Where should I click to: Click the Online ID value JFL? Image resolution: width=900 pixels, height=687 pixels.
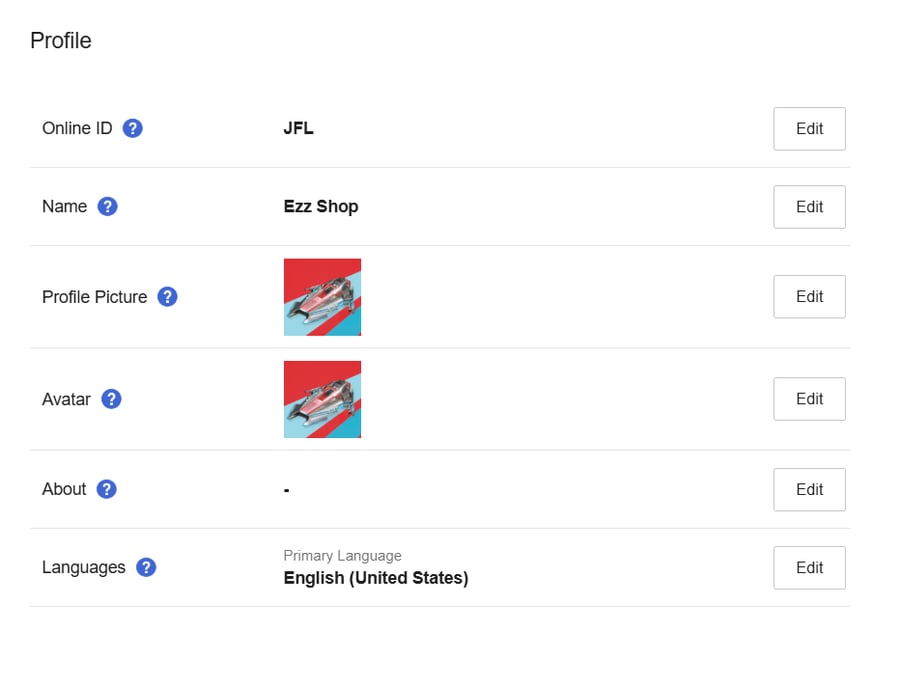298,128
